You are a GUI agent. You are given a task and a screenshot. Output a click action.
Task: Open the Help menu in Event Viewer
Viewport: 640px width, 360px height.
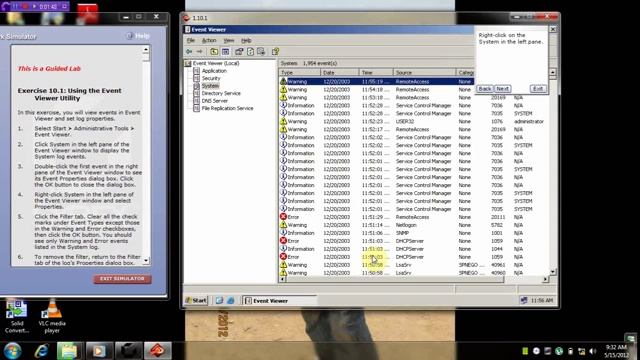pyautogui.click(x=246, y=40)
